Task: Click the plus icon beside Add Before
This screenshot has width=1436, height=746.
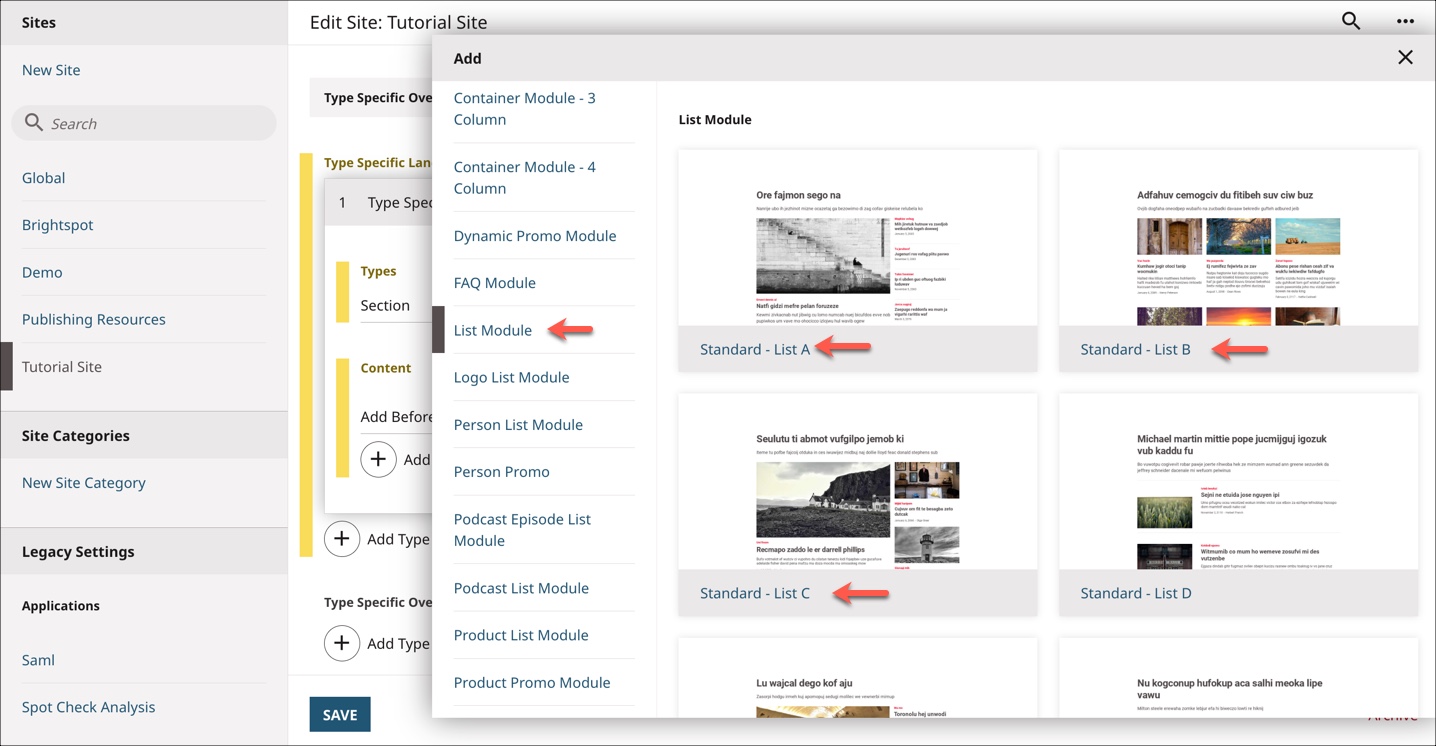Action: click(378, 459)
